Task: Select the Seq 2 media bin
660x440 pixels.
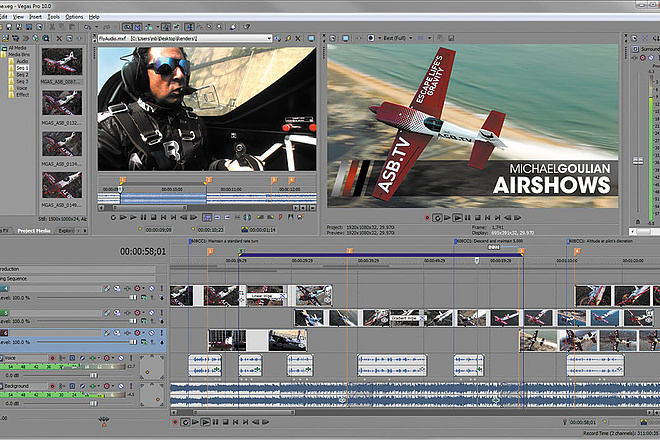Action: 22,75
